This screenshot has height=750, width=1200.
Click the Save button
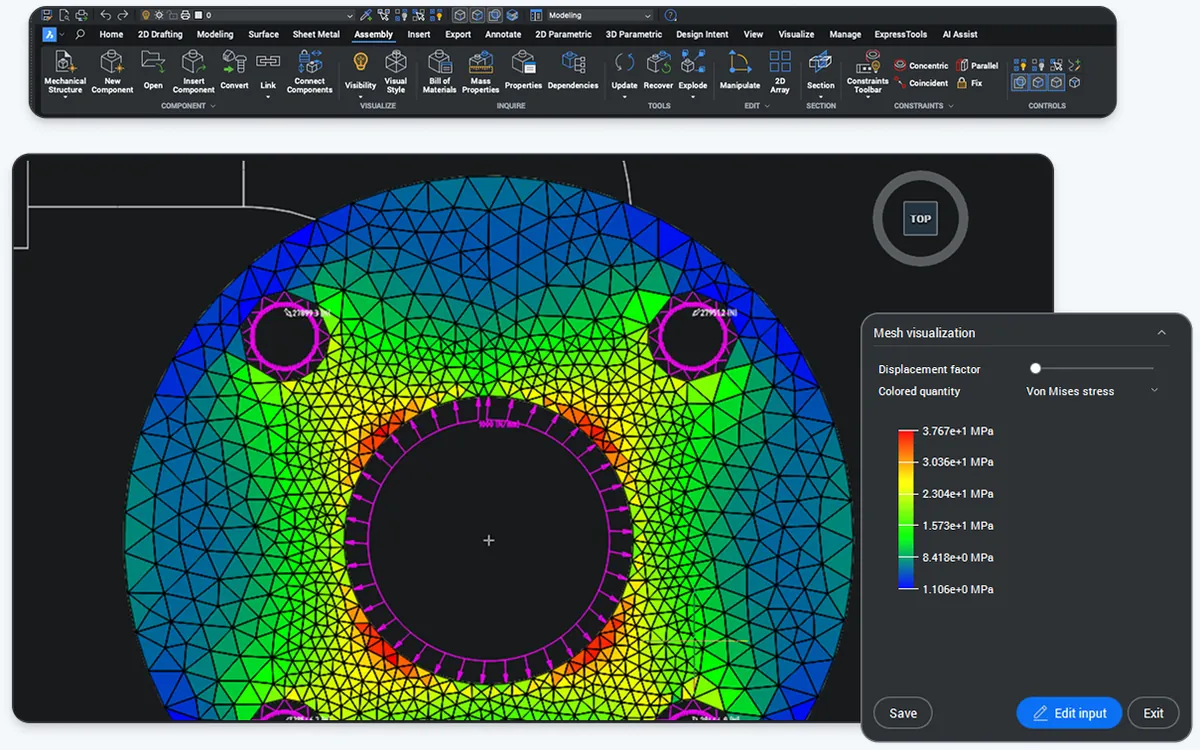903,713
